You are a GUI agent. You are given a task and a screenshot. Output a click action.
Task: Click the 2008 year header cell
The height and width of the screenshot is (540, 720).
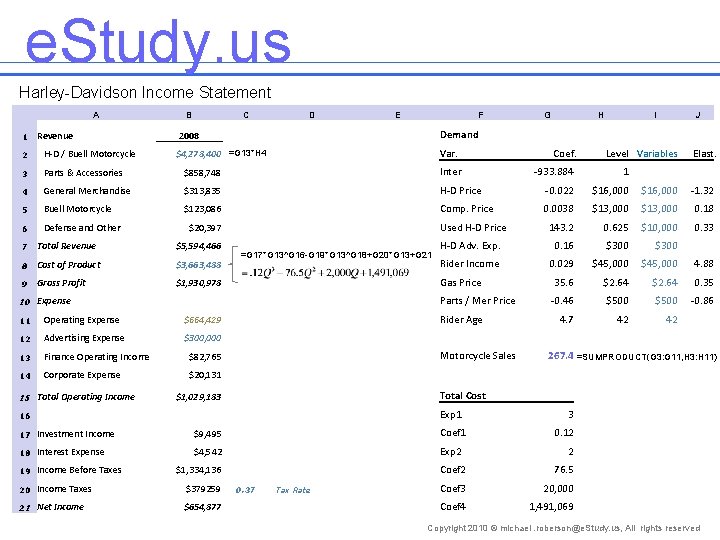189,136
